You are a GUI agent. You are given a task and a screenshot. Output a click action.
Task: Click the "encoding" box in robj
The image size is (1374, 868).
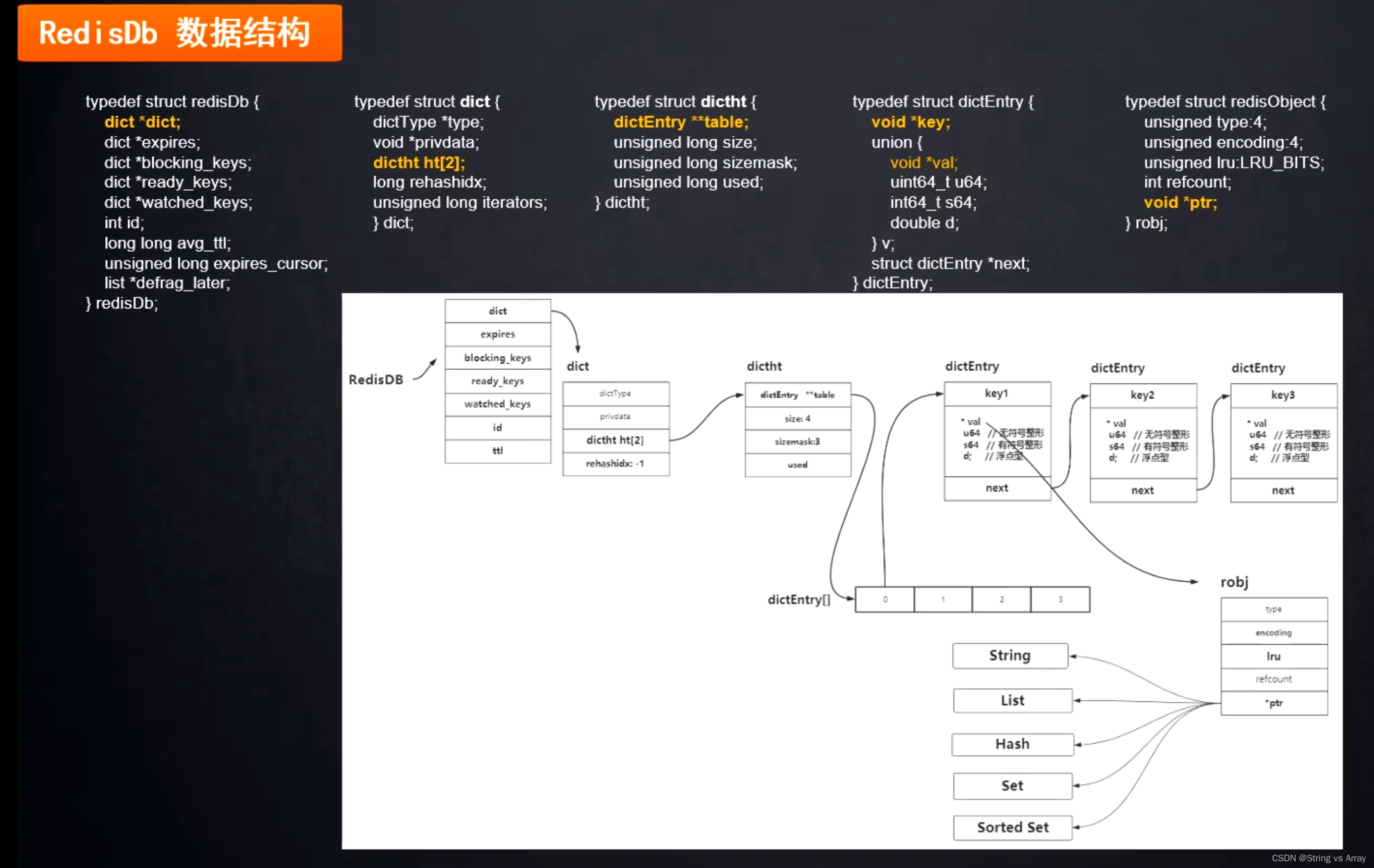(1274, 634)
